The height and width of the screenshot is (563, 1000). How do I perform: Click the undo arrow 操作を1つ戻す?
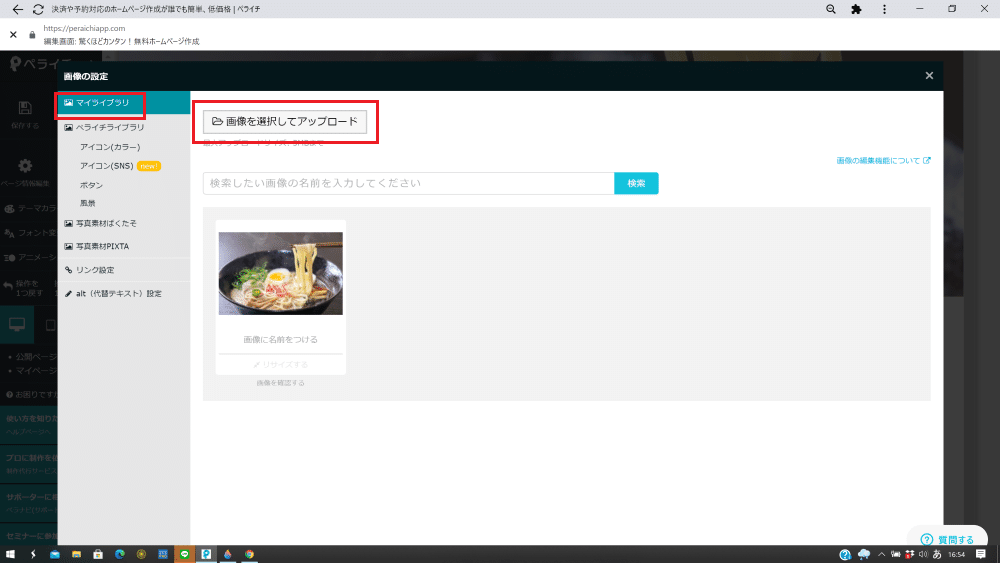(x=8, y=286)
